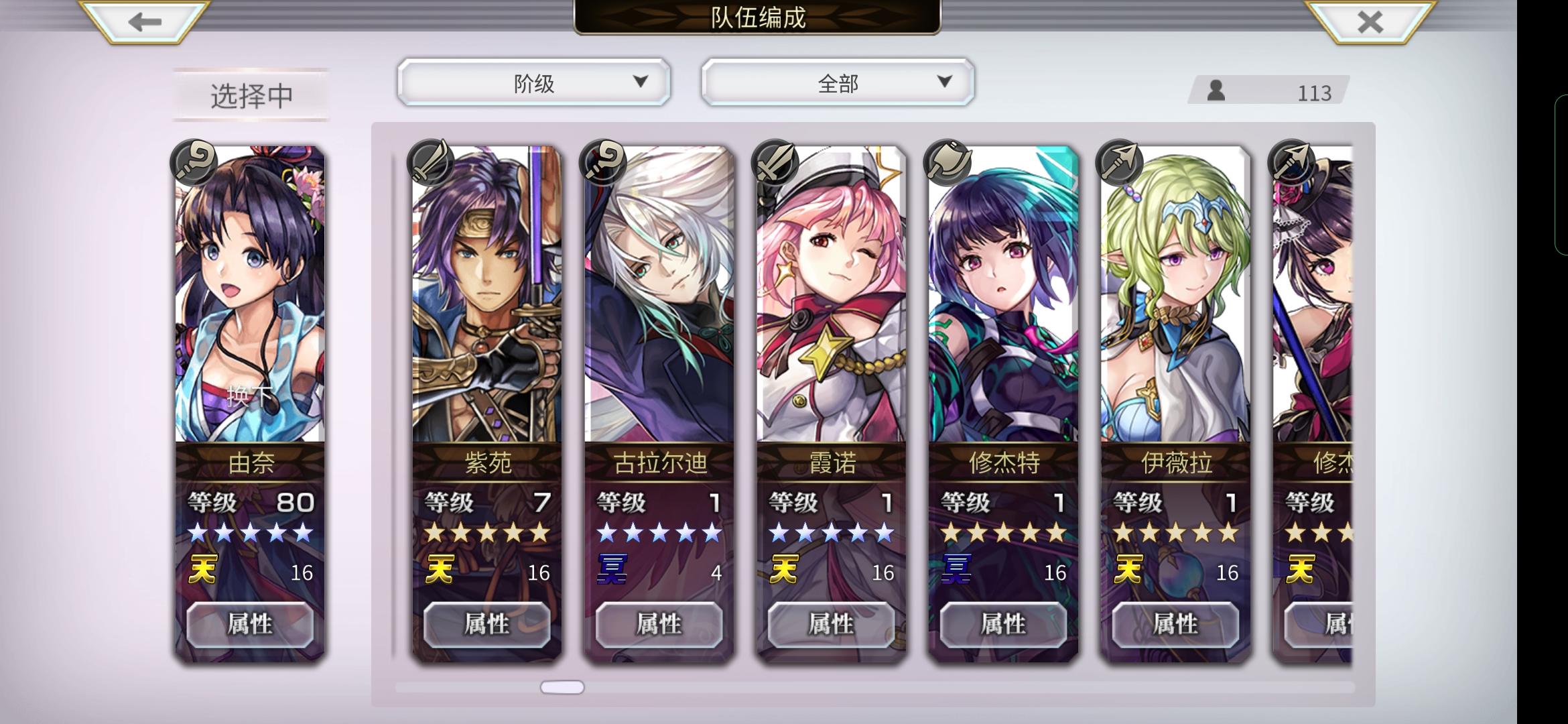Open 属性 for 紫苑

(487, 624)
